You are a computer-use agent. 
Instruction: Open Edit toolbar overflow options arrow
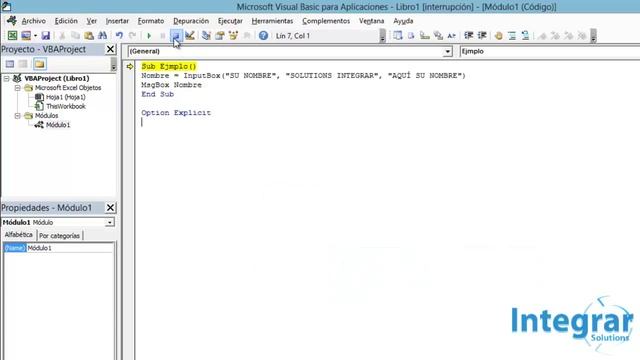pyautogui.click(x=593, y=36)
